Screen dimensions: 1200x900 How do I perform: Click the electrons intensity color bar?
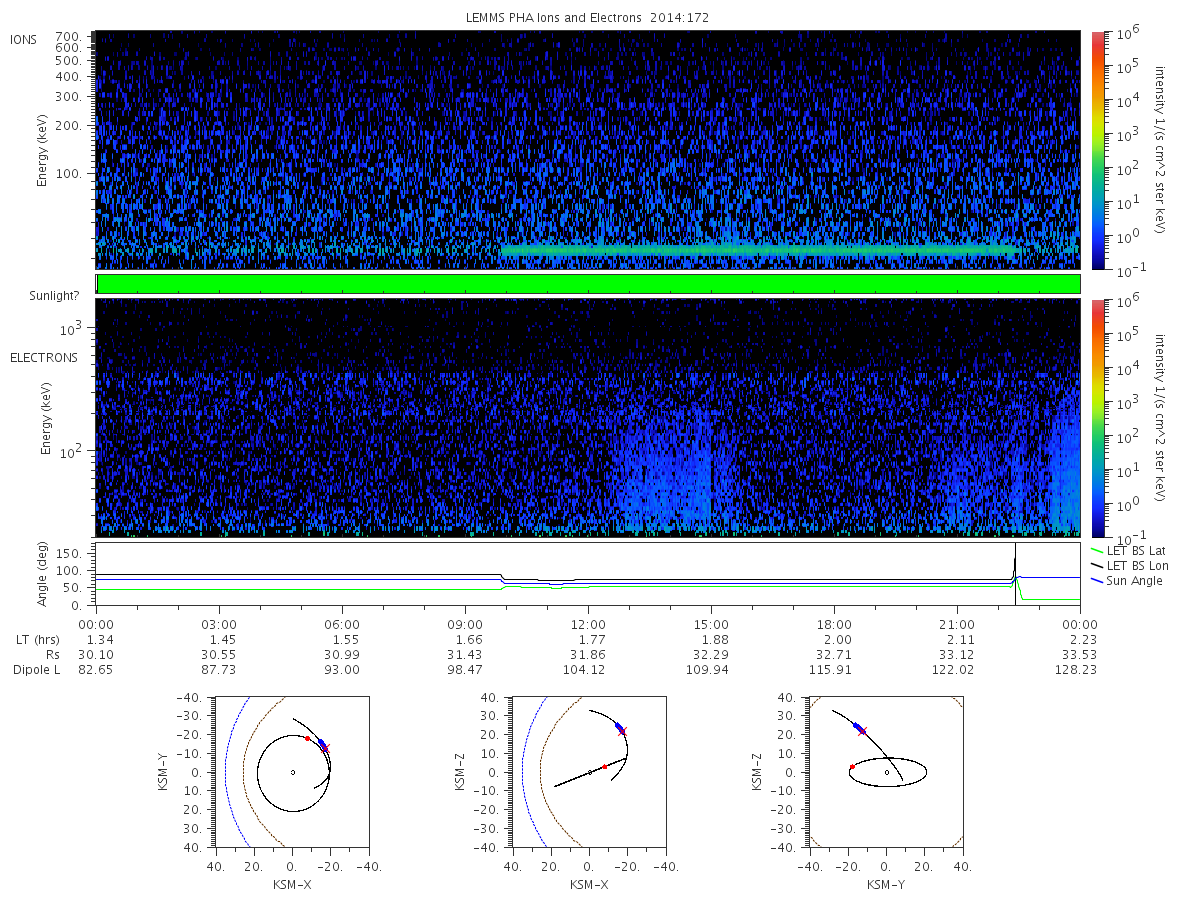[1097, 417]
